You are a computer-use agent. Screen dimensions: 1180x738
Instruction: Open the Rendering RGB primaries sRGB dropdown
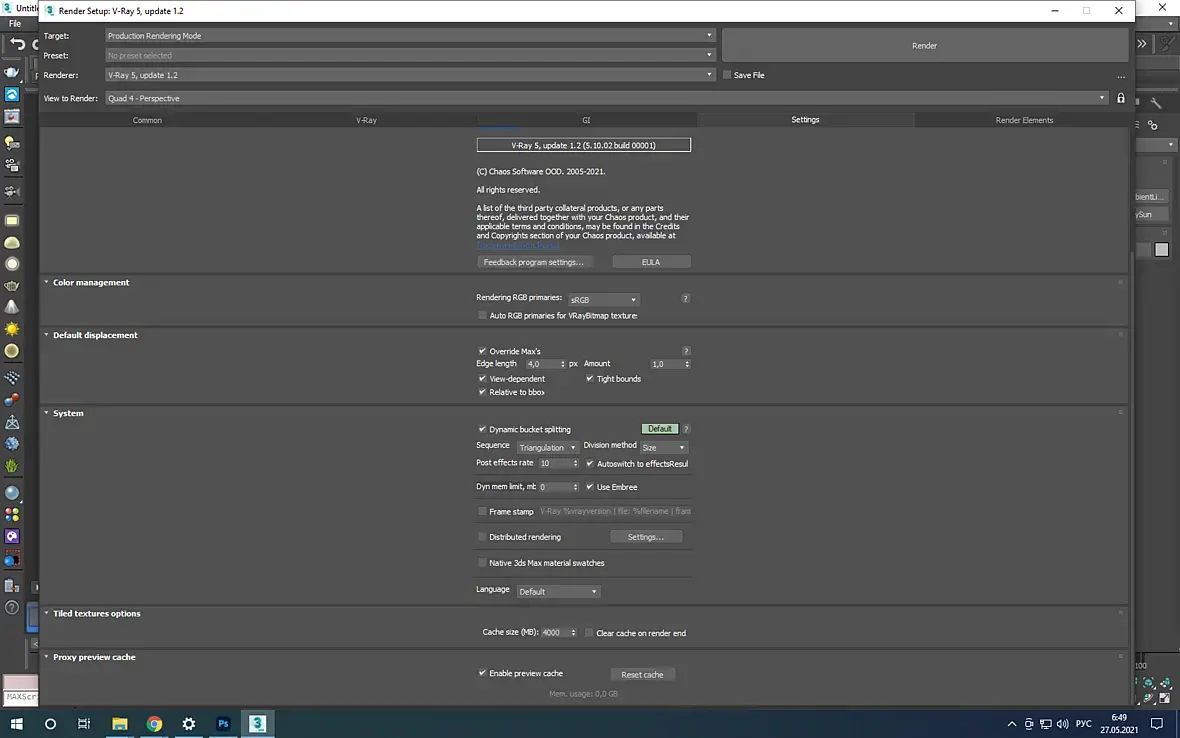point(604,299)
